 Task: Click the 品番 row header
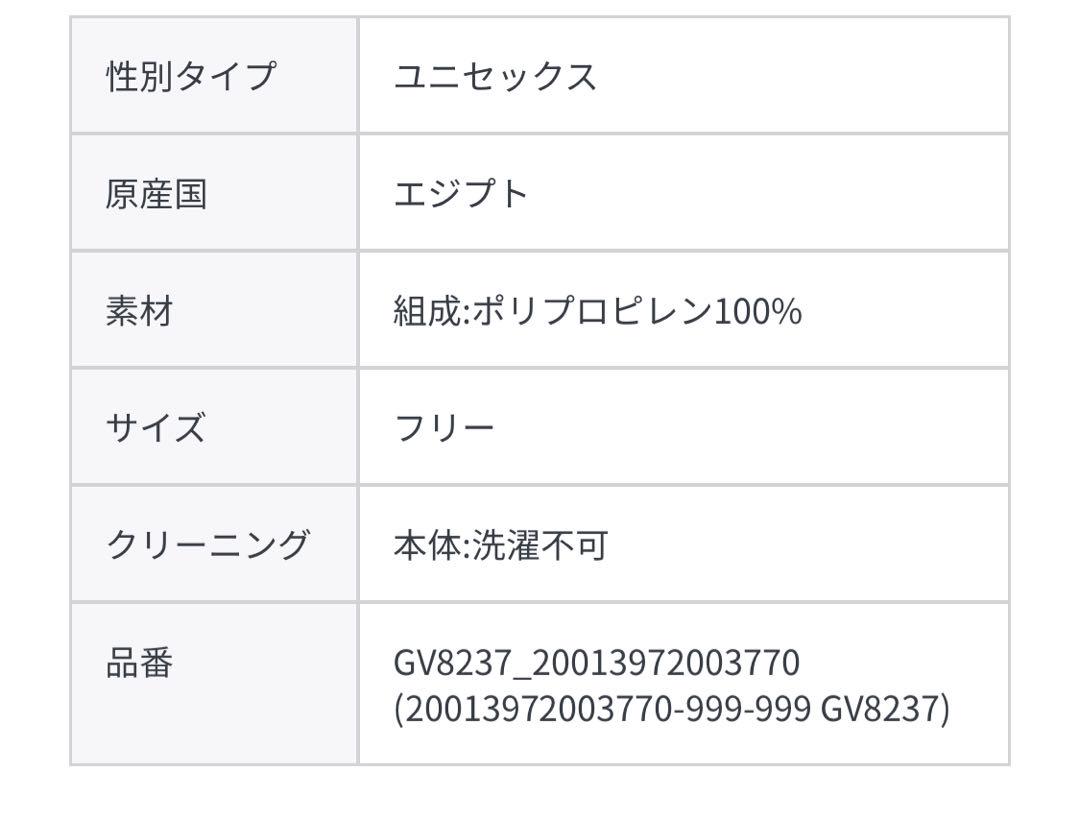214,684
